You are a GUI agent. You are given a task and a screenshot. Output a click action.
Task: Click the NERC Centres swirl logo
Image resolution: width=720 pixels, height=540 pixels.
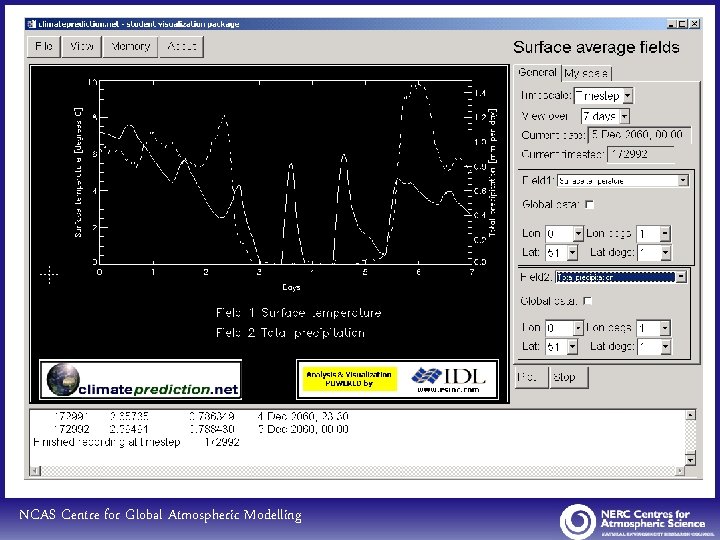tap(578, 521)
